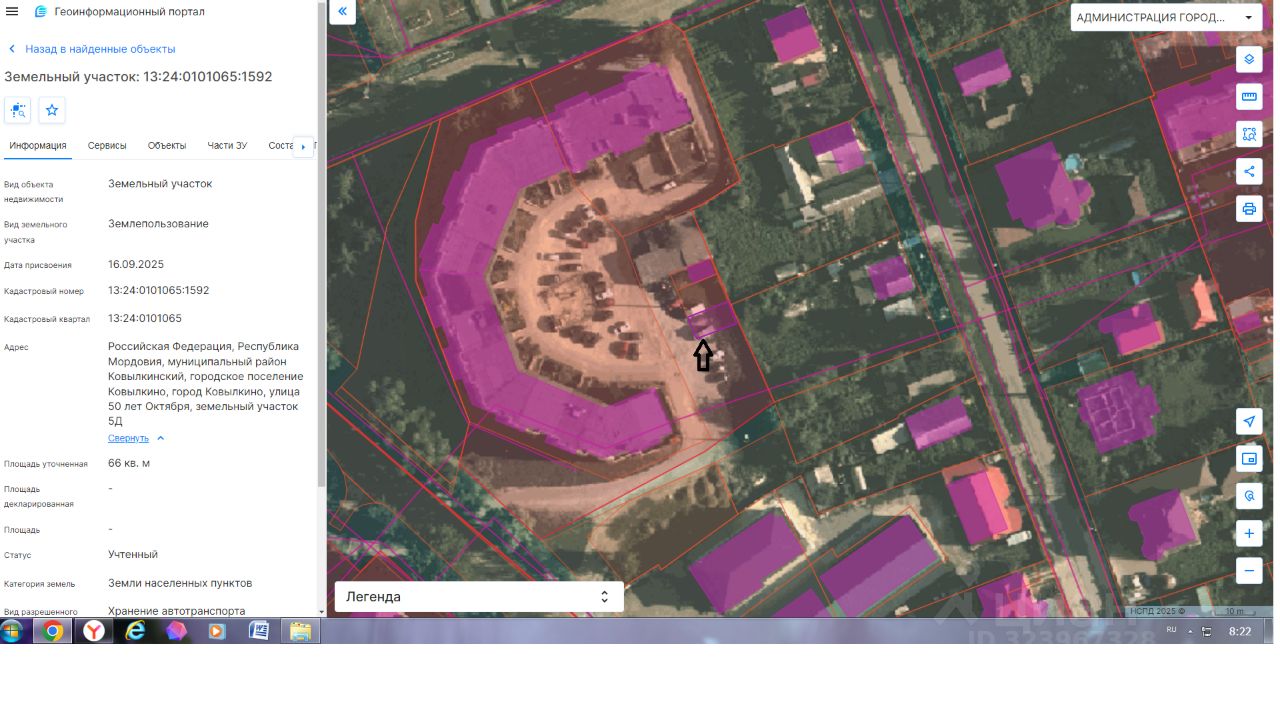Screen dimensions: 1280x720
Task: Click the Хранение автотранспорта value
Action: (177, 611)
